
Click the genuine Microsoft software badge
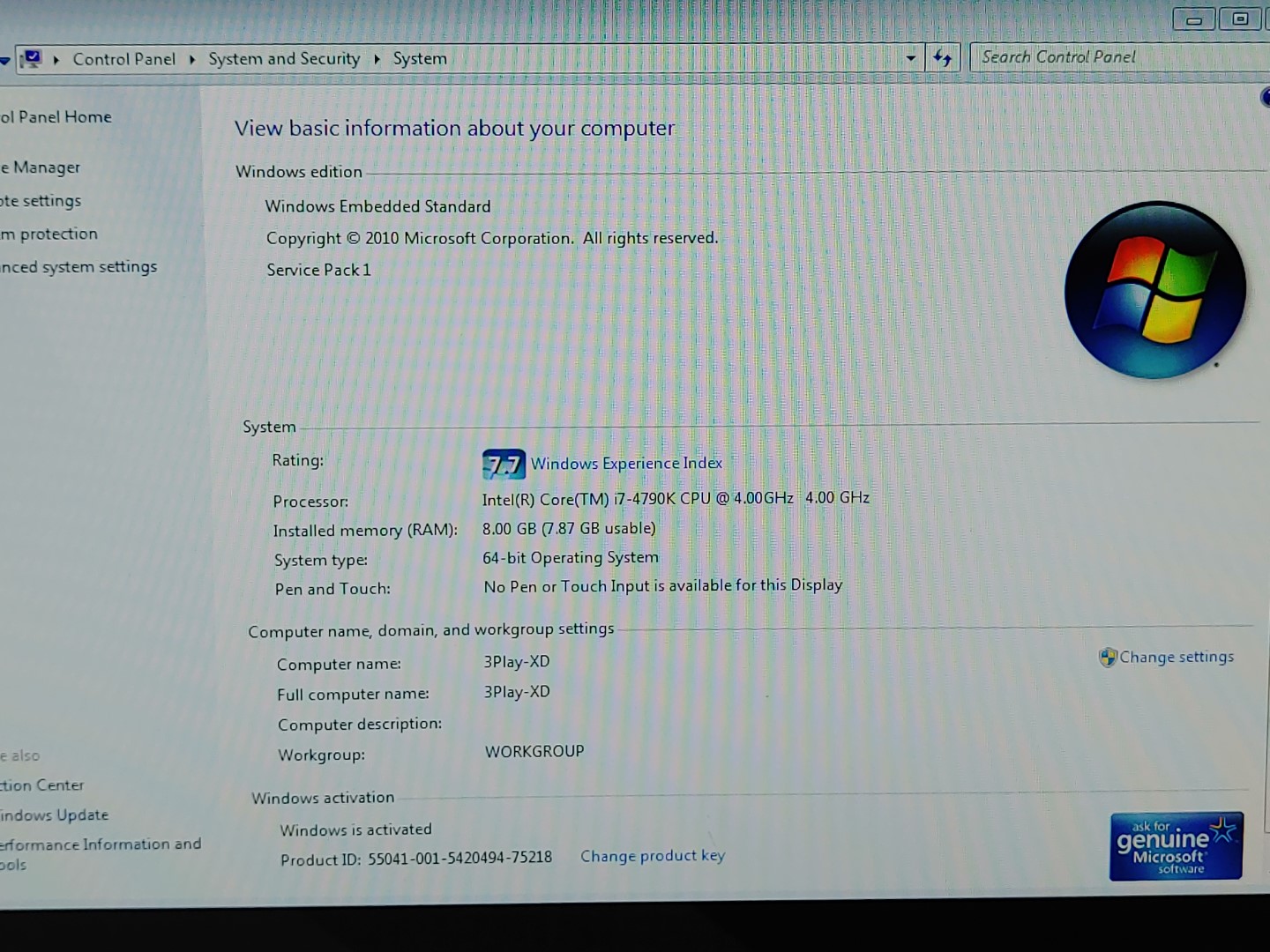click(1176, 847)
